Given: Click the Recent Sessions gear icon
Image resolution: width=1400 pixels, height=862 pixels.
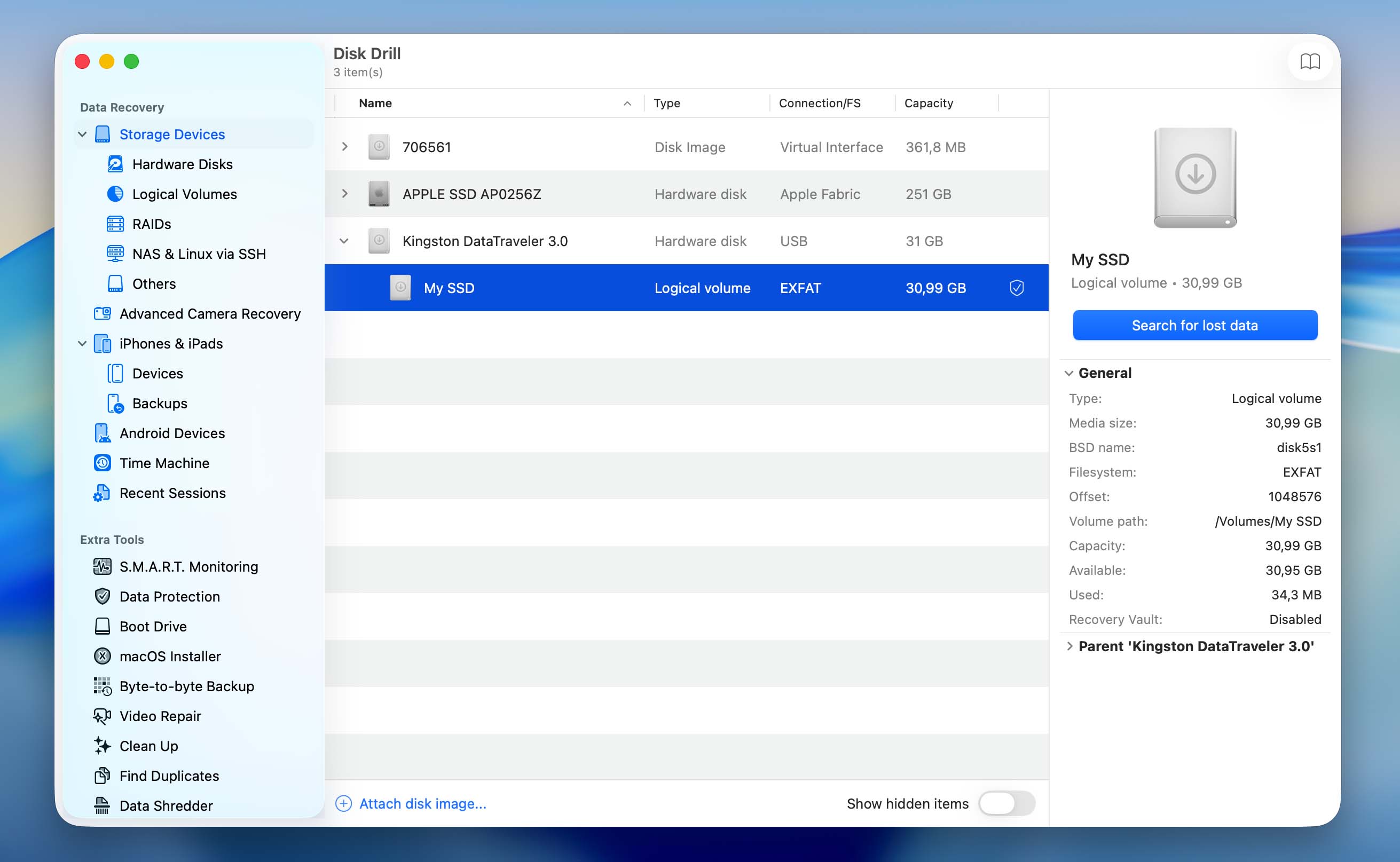Looking at the screenshot, I should tap(103, 493).
